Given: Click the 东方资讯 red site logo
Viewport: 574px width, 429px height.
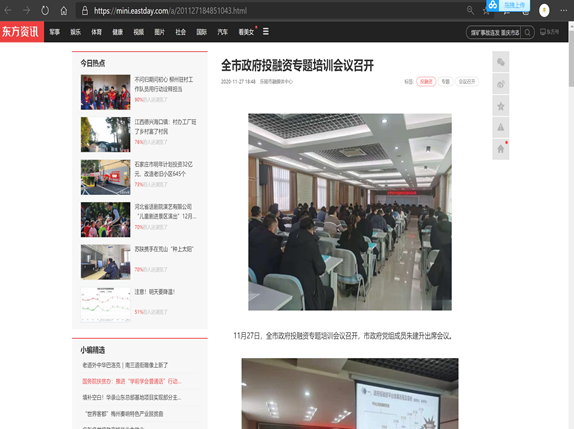Looking at the screenshot, I should pyautogui.click(x=22, y=31).
